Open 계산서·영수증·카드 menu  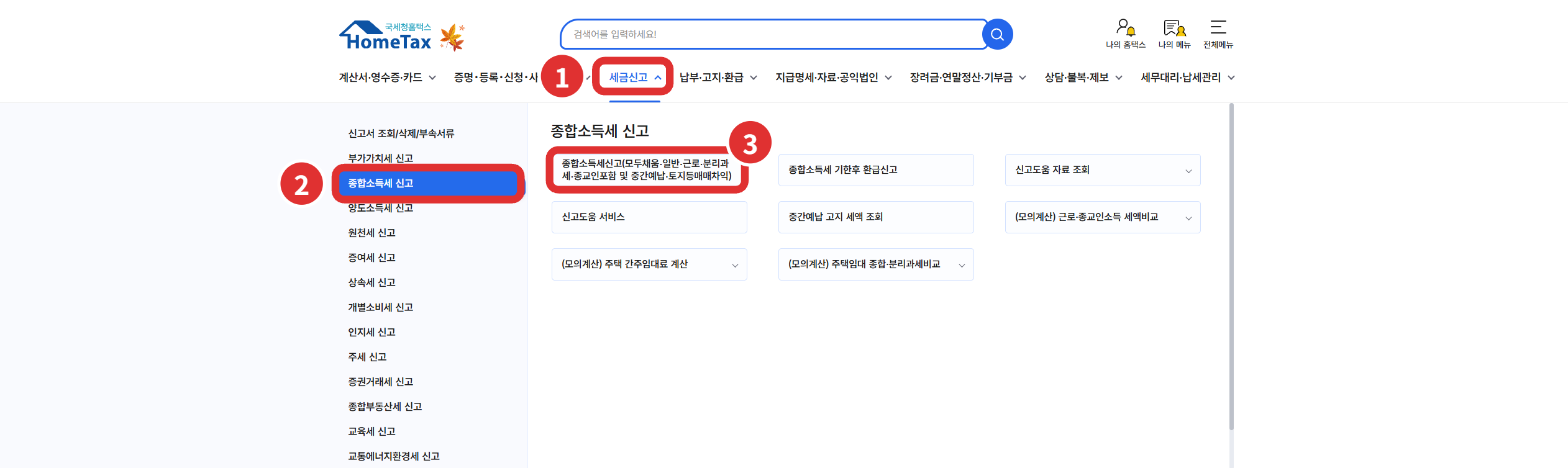click(x=380, y=78)
